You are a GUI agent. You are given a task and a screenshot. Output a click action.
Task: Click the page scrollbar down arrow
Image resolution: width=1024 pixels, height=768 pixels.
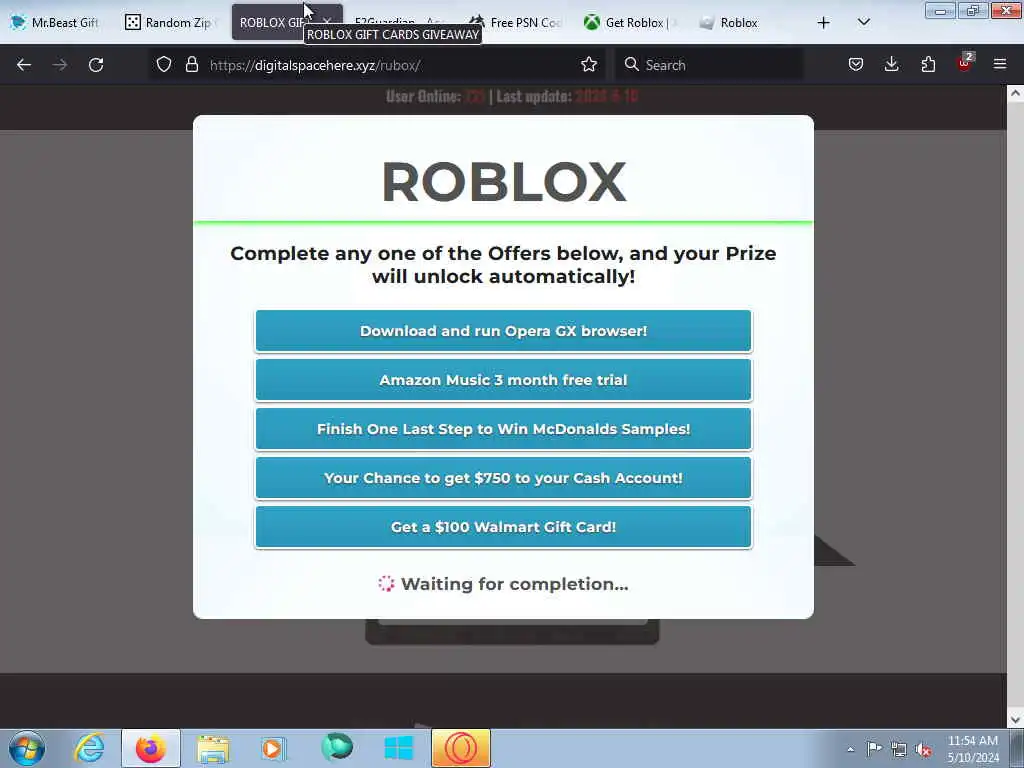(1015, 720)
